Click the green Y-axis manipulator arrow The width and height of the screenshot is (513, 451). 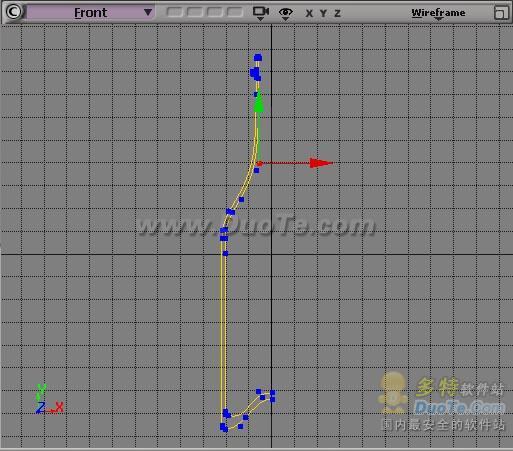pyautogui.click(x=259, y=102)
